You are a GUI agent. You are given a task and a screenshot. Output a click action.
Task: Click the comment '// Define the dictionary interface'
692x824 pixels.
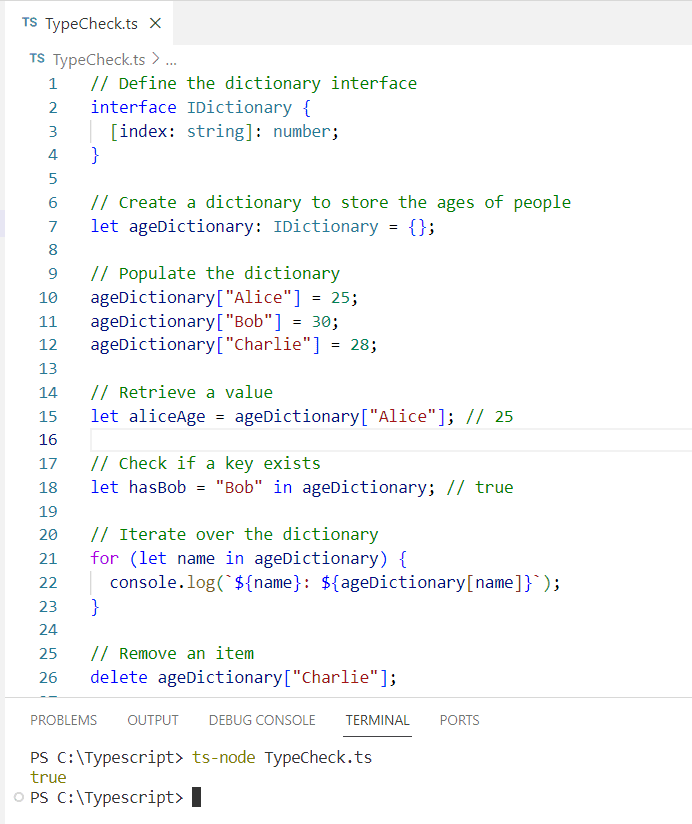(254, 84)
